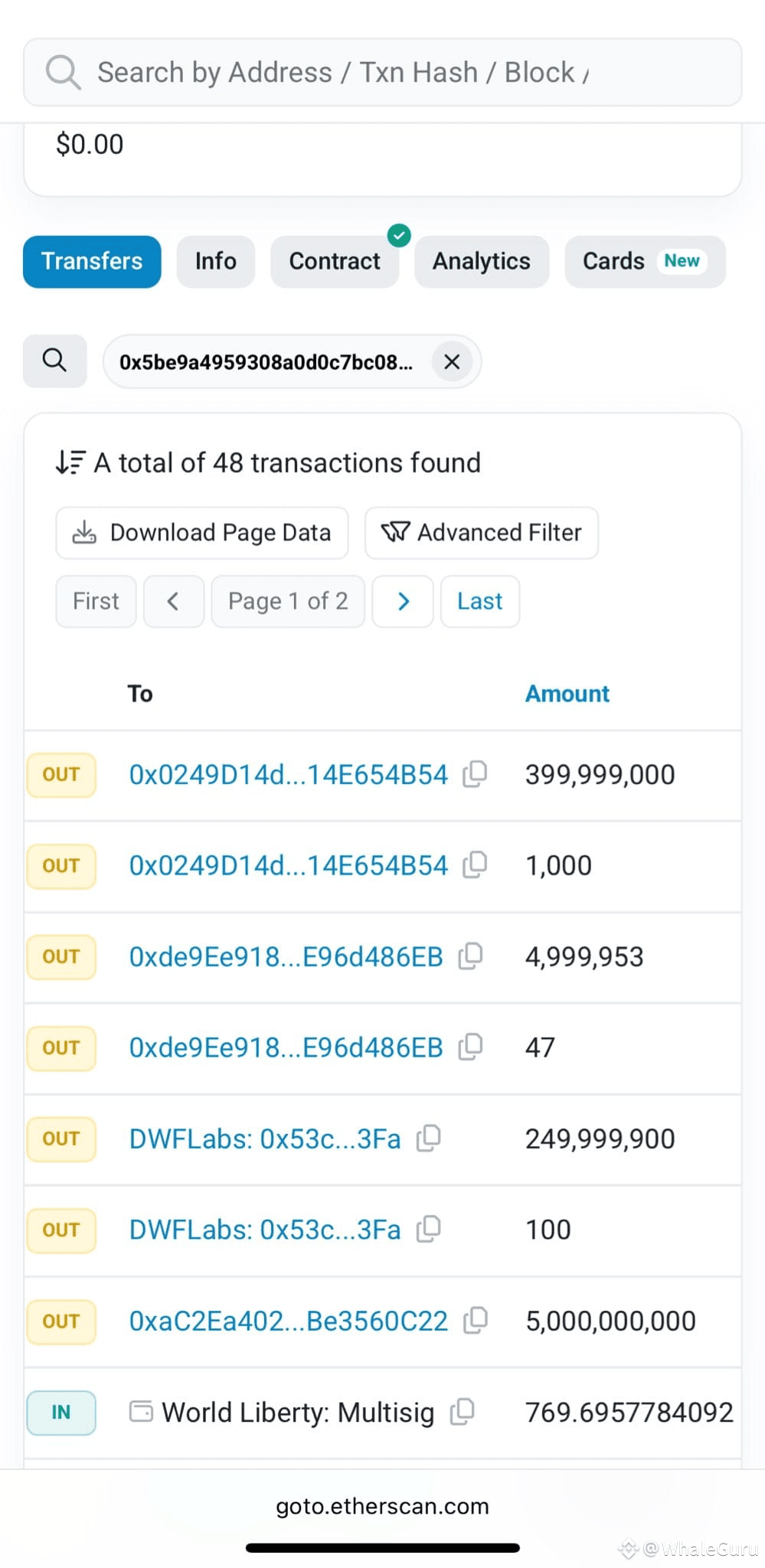Focus the Search by Address input field
This screenshot has height=1568, width=765.
click(x=382, y=73)
